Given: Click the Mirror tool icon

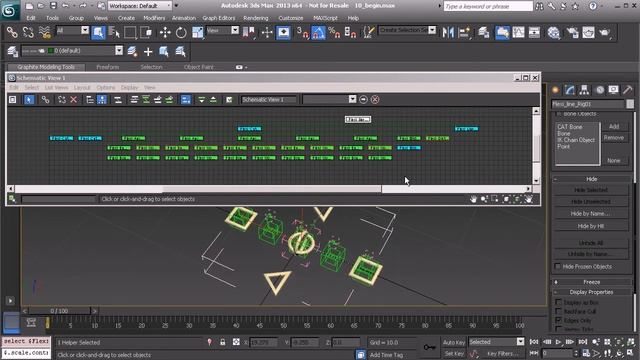Looking at the screenshot, I should coord(448,32).
